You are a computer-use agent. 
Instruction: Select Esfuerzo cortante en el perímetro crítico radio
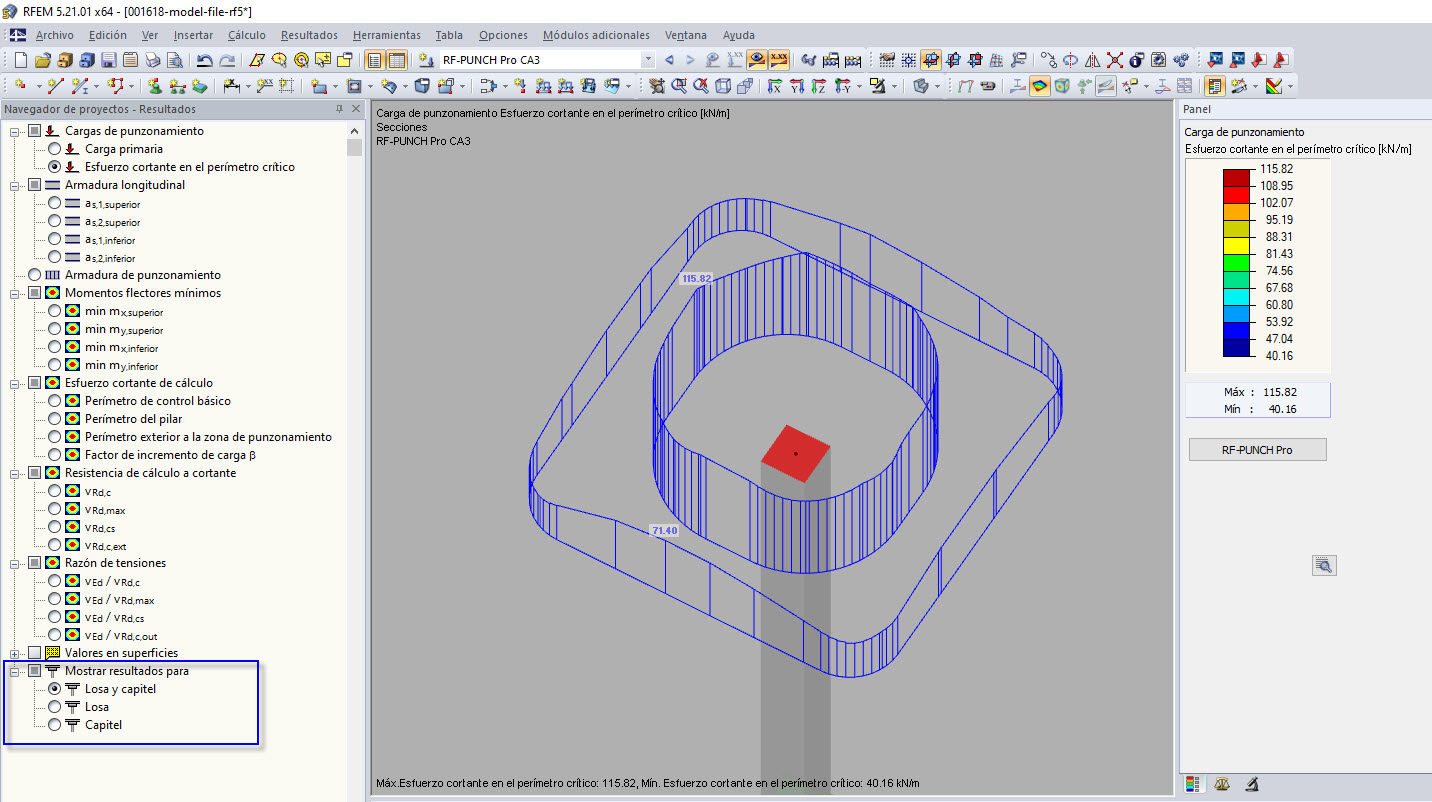[54, 167]
